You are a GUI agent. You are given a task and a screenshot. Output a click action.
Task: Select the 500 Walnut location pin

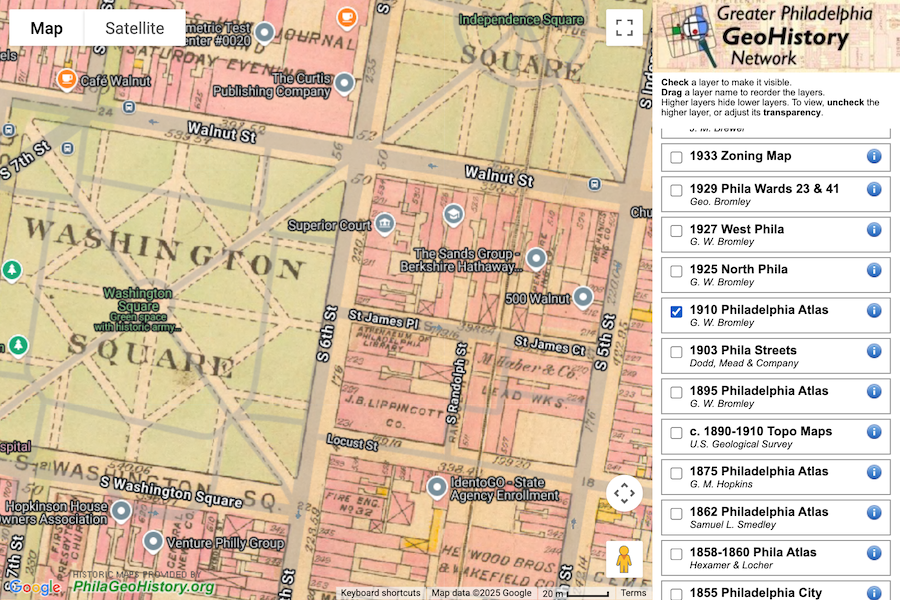(582, 297)
